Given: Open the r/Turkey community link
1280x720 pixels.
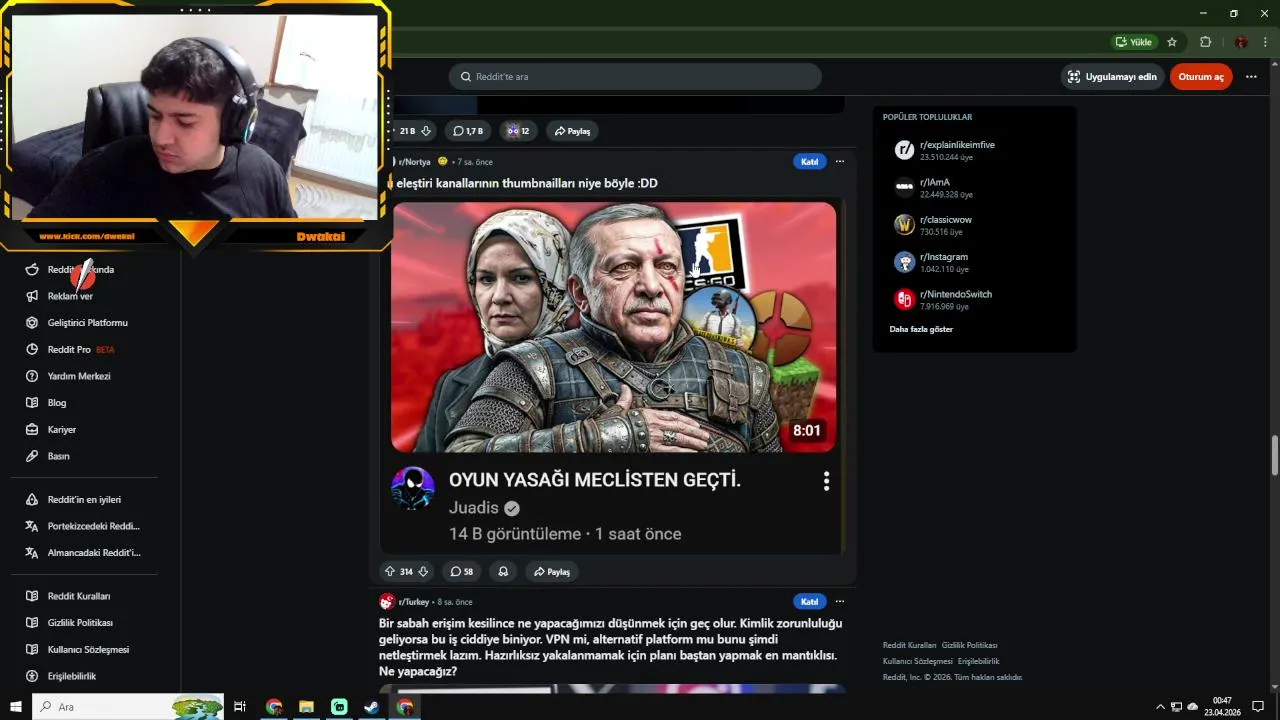Looking at the screenshot, I should tap(415, 602).
